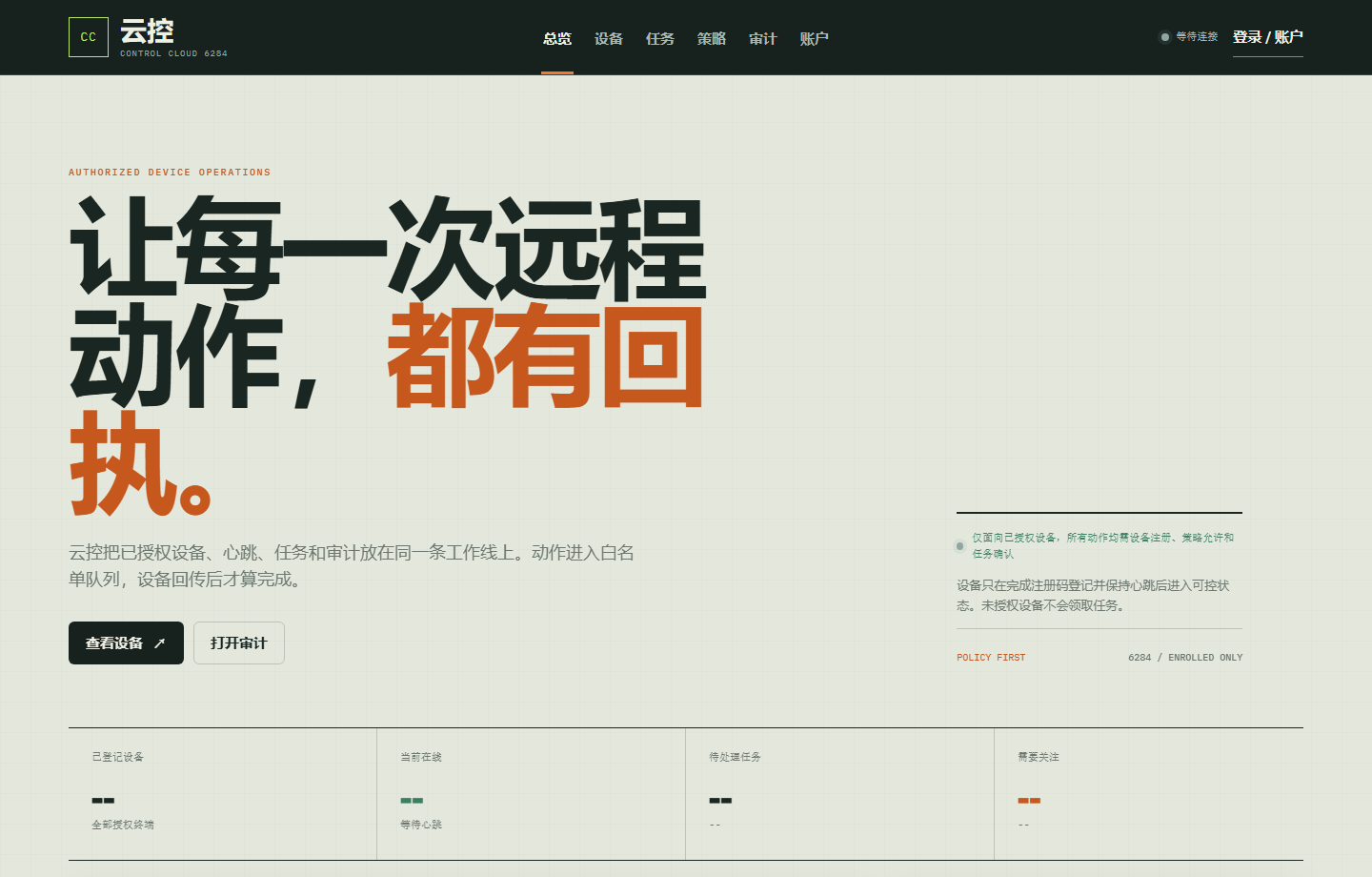Click the 6284 / ENROLLED ONLY text

tap(1185, 658)
